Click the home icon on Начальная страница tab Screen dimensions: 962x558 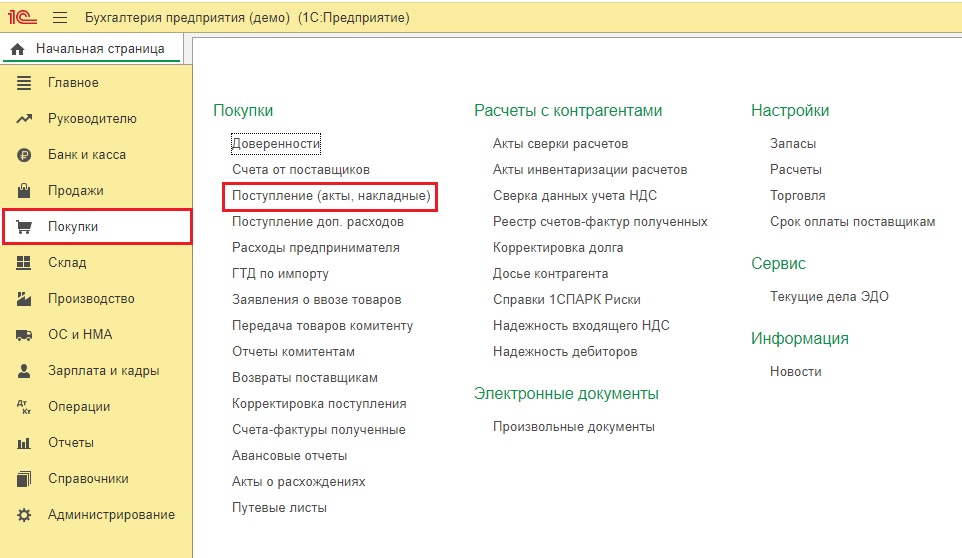[x=18, y=49]
